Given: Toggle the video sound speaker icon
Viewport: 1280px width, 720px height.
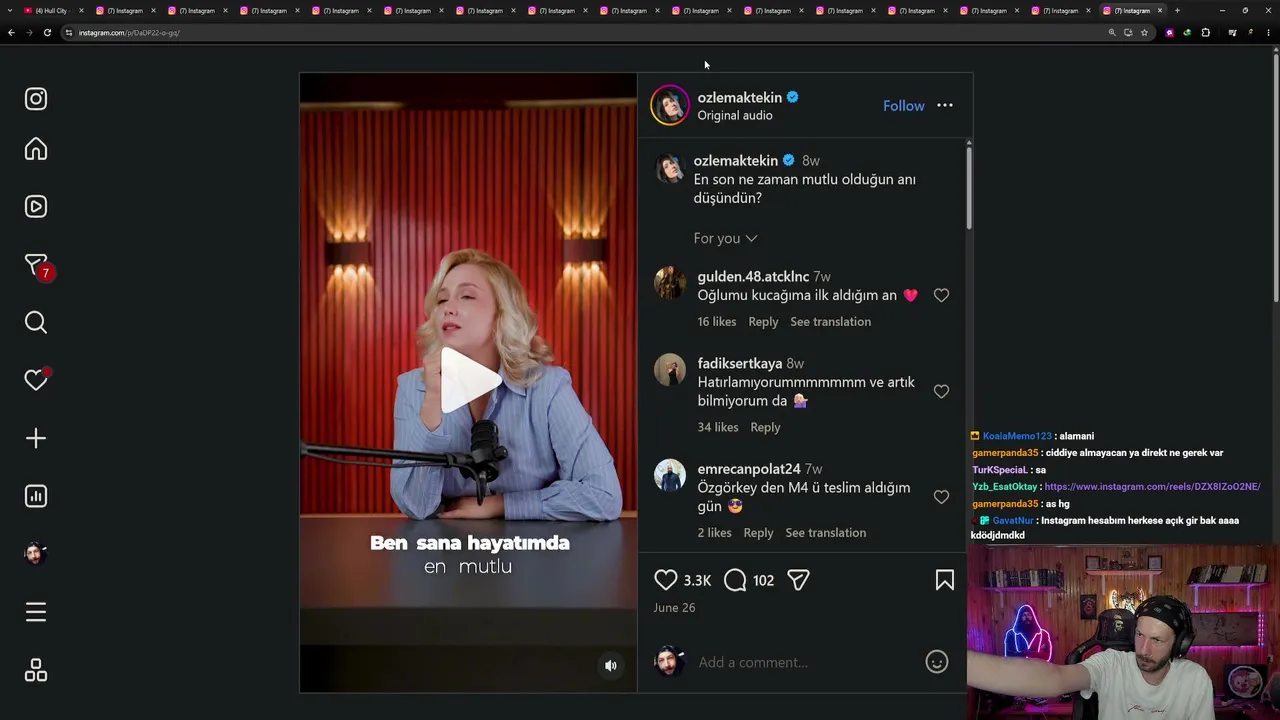Looking at the screenshot, I should tap(611, 666).
